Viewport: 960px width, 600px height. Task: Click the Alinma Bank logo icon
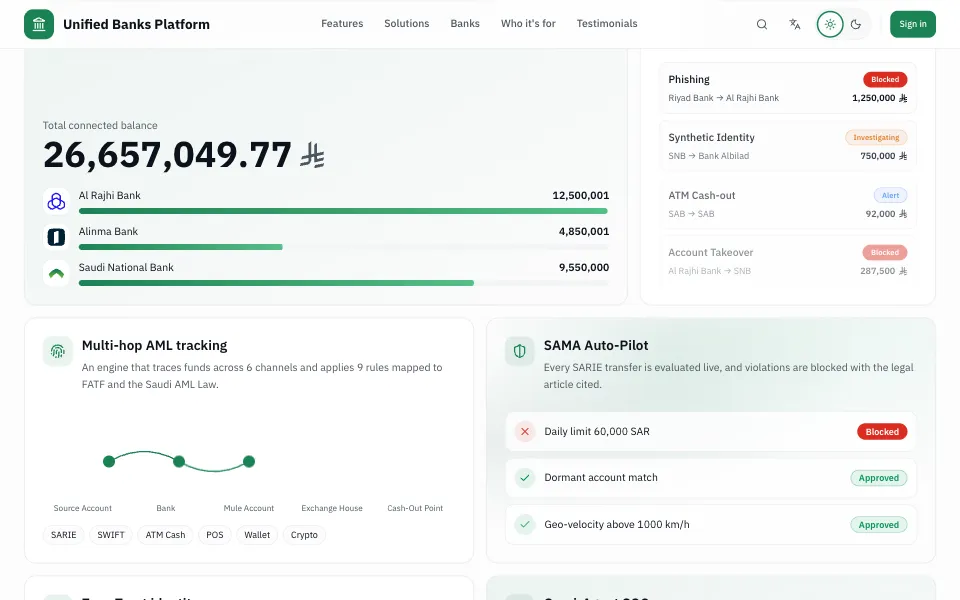coord(56,237)
